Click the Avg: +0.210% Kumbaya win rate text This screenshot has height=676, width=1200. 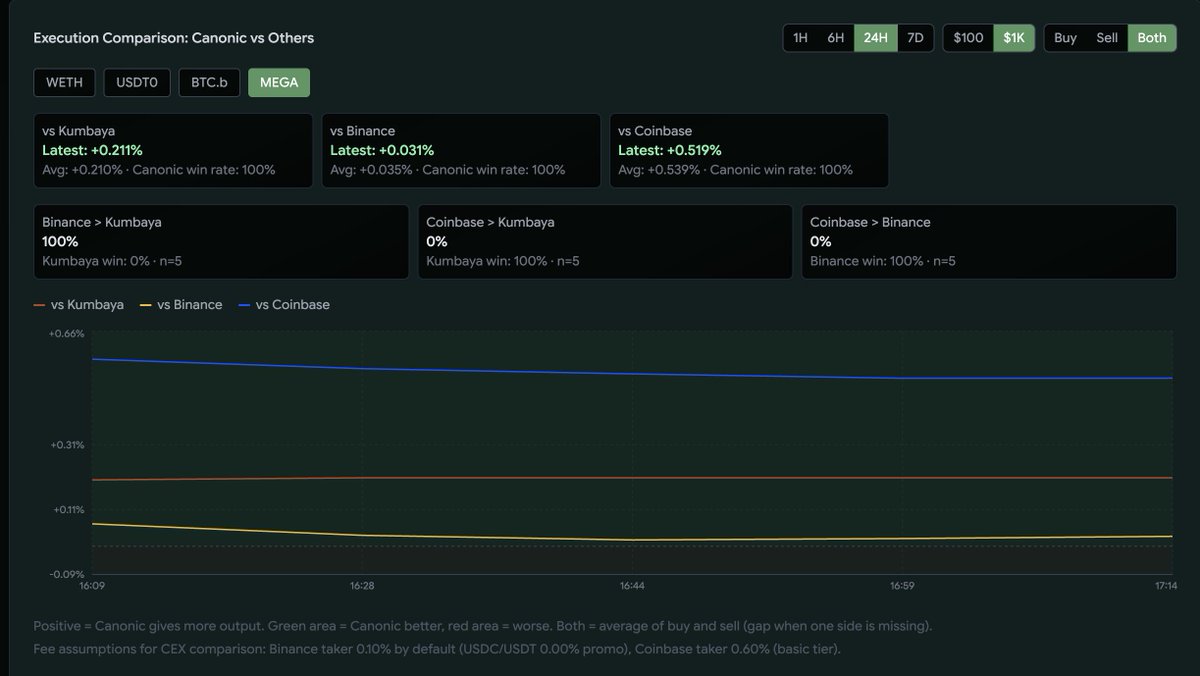158,170
